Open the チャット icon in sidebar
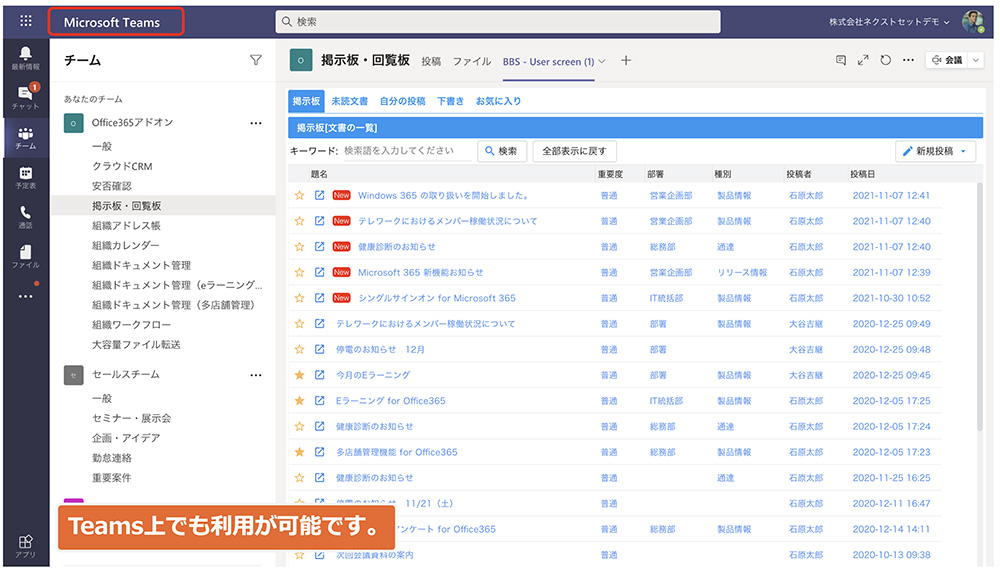 (x=26, y=97)
